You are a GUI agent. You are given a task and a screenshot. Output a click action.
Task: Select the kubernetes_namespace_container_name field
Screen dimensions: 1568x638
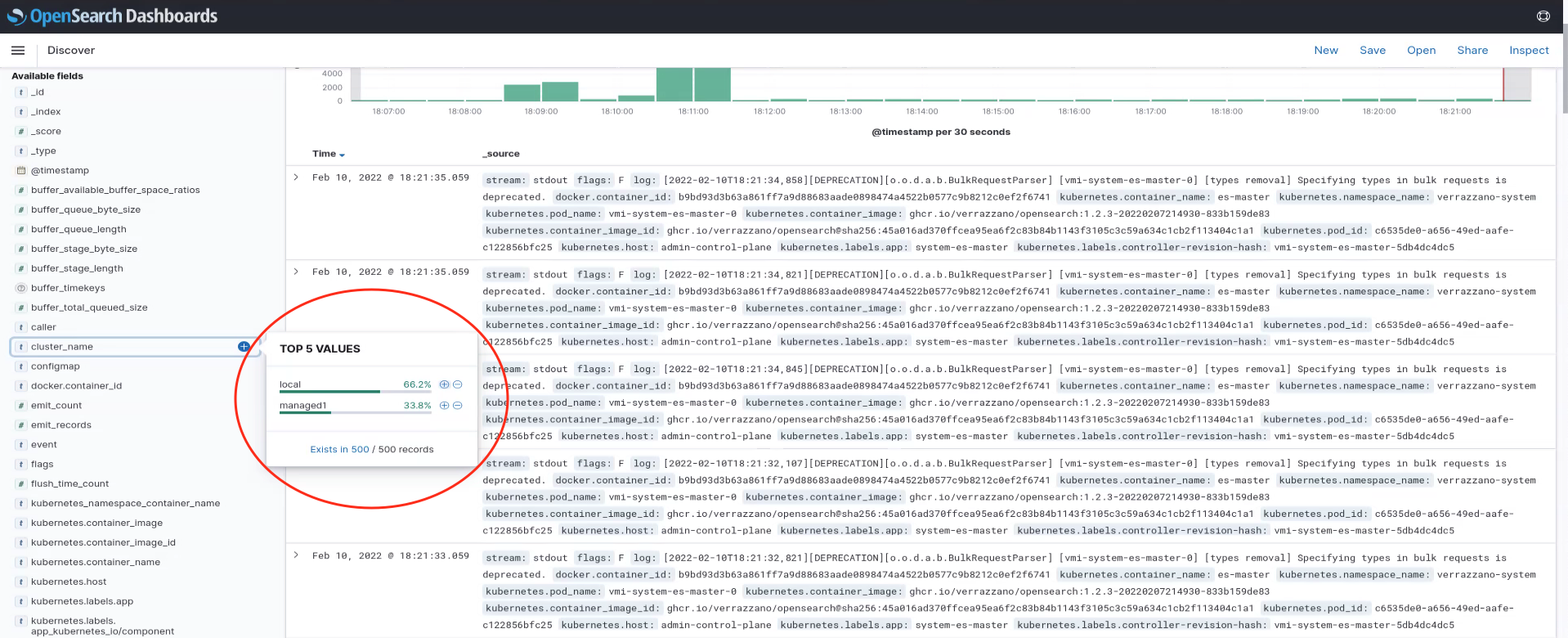[125, 504]
